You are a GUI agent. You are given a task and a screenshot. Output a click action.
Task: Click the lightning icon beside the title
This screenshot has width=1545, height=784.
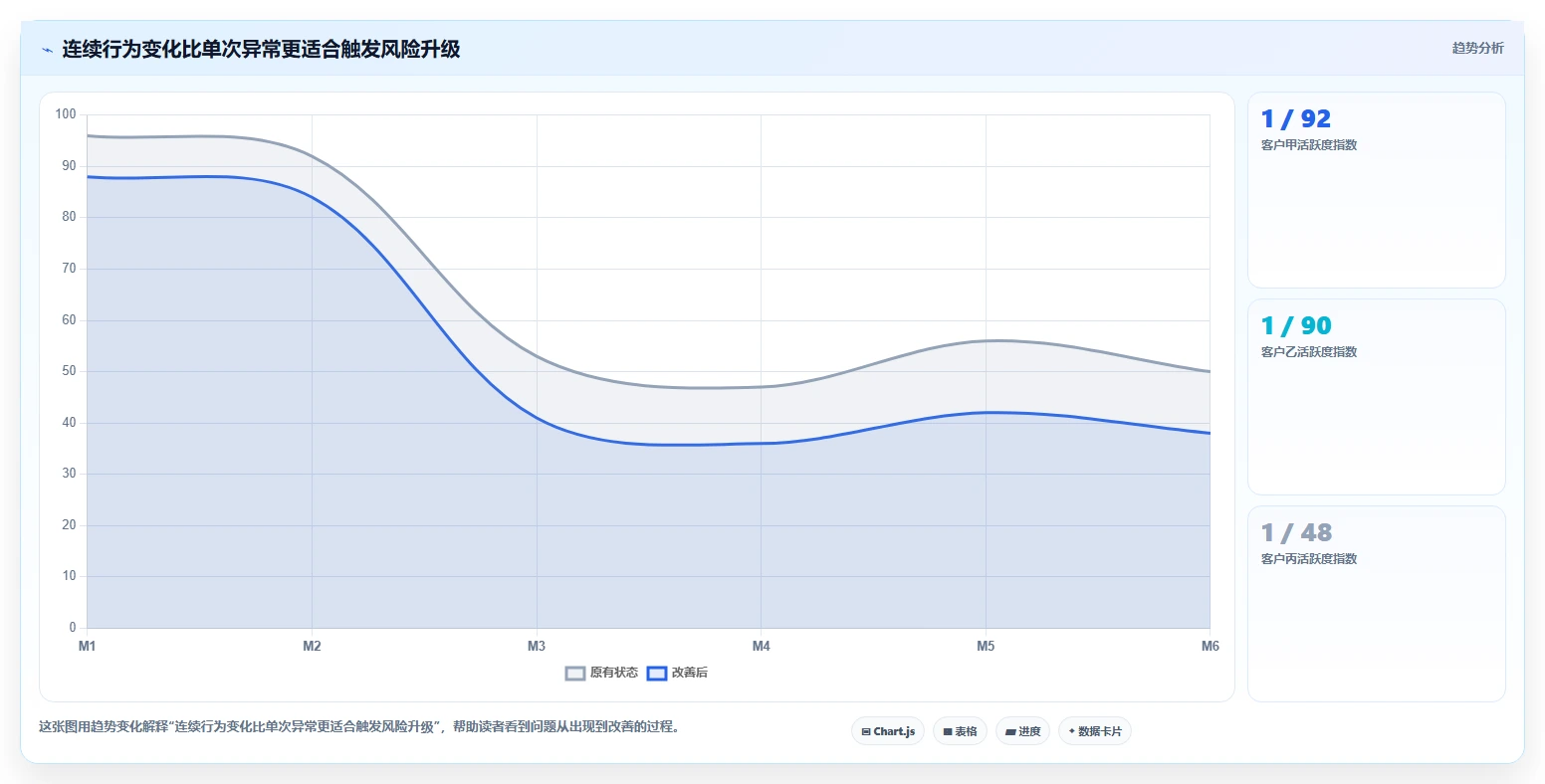point(47,50)
